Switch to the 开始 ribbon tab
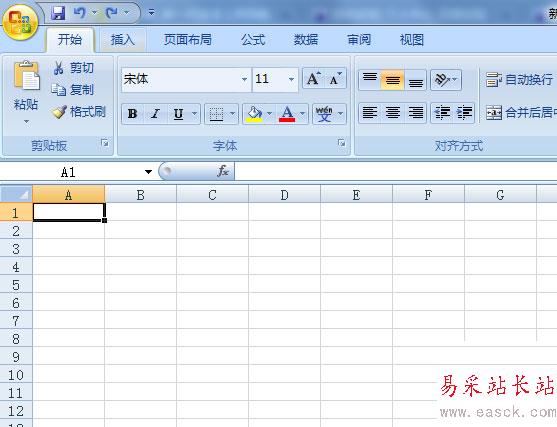Screen dimensions: 557x427 coord(70,39)
